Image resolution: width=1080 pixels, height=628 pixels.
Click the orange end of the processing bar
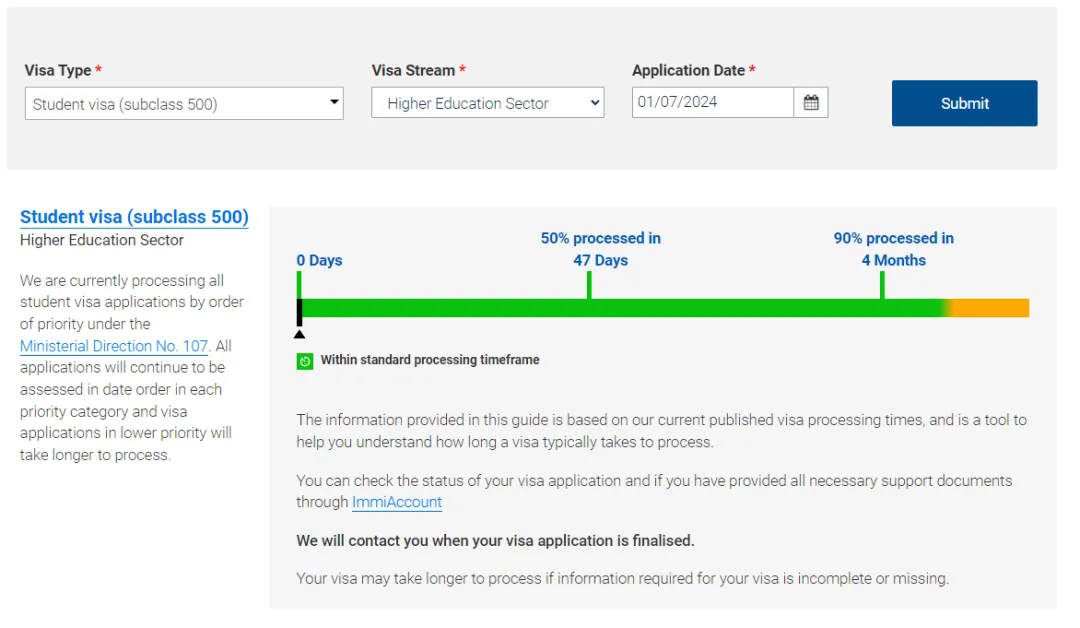pos(990,308)
